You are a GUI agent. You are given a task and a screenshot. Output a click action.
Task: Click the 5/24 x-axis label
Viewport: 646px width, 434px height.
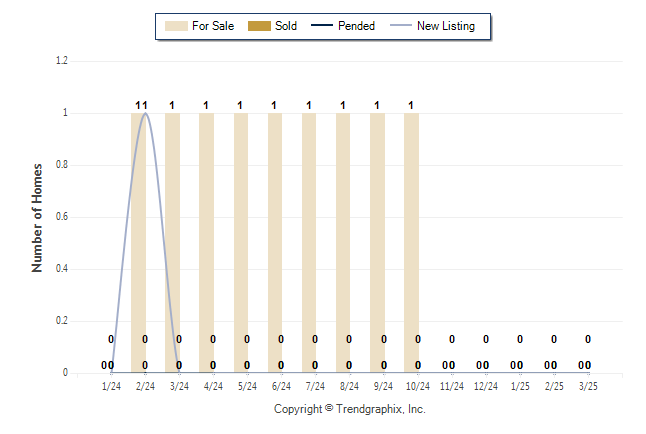[x=247, y=386]
